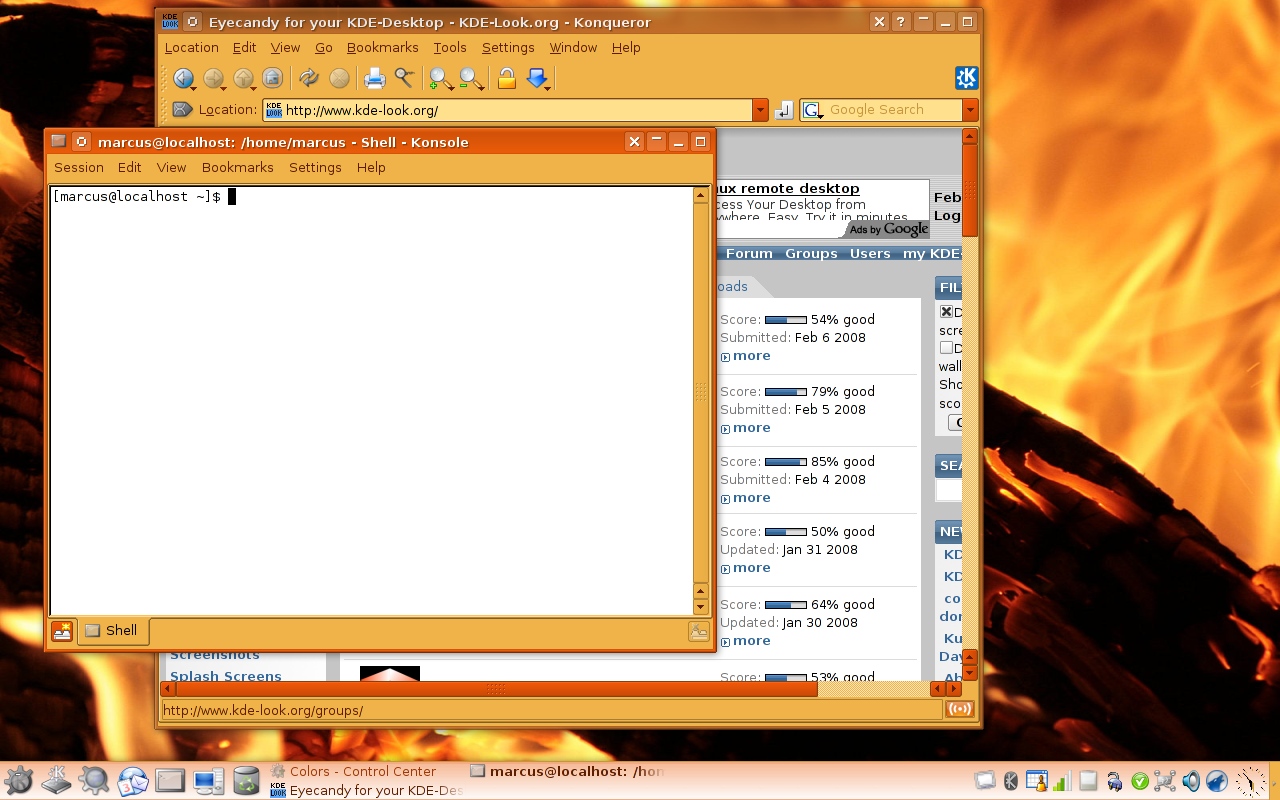Screen dimensions: 1280x800
Task: Open the Groups link on KDE-Look
Action: 811,254
